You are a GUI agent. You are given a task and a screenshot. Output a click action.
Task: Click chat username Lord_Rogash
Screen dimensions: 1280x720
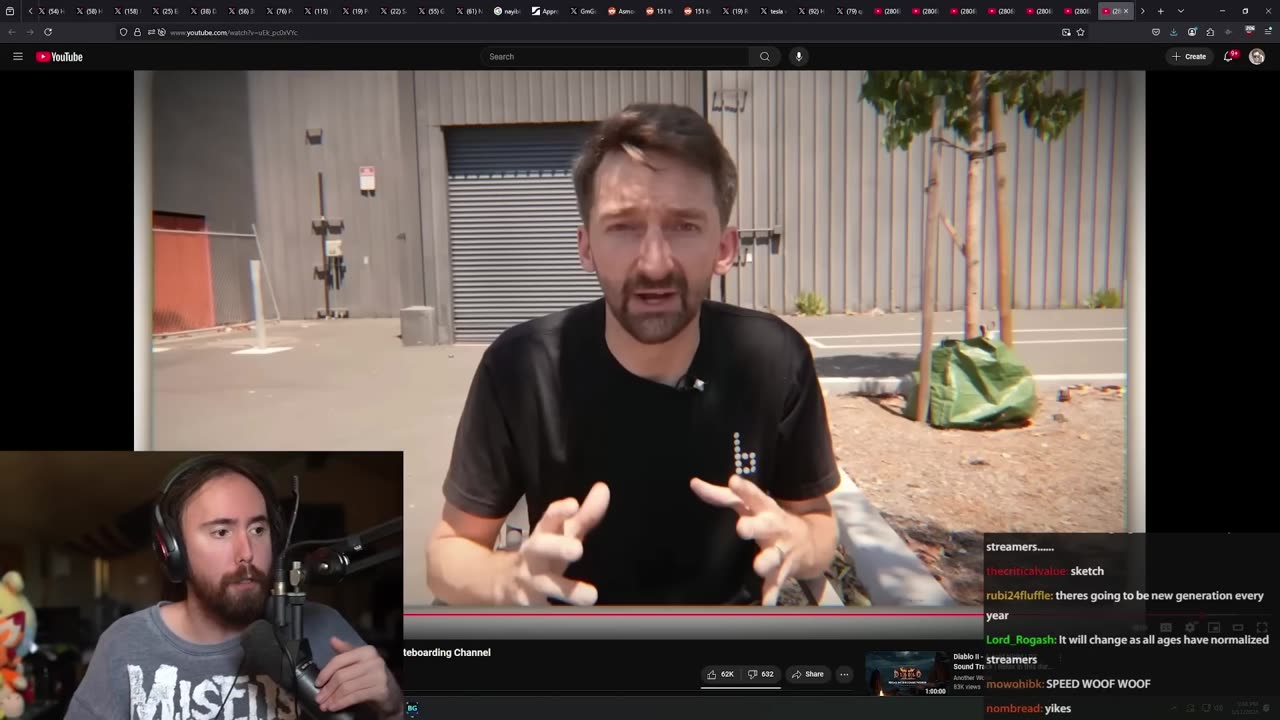pyautogui.click(x=1020, y=640)
